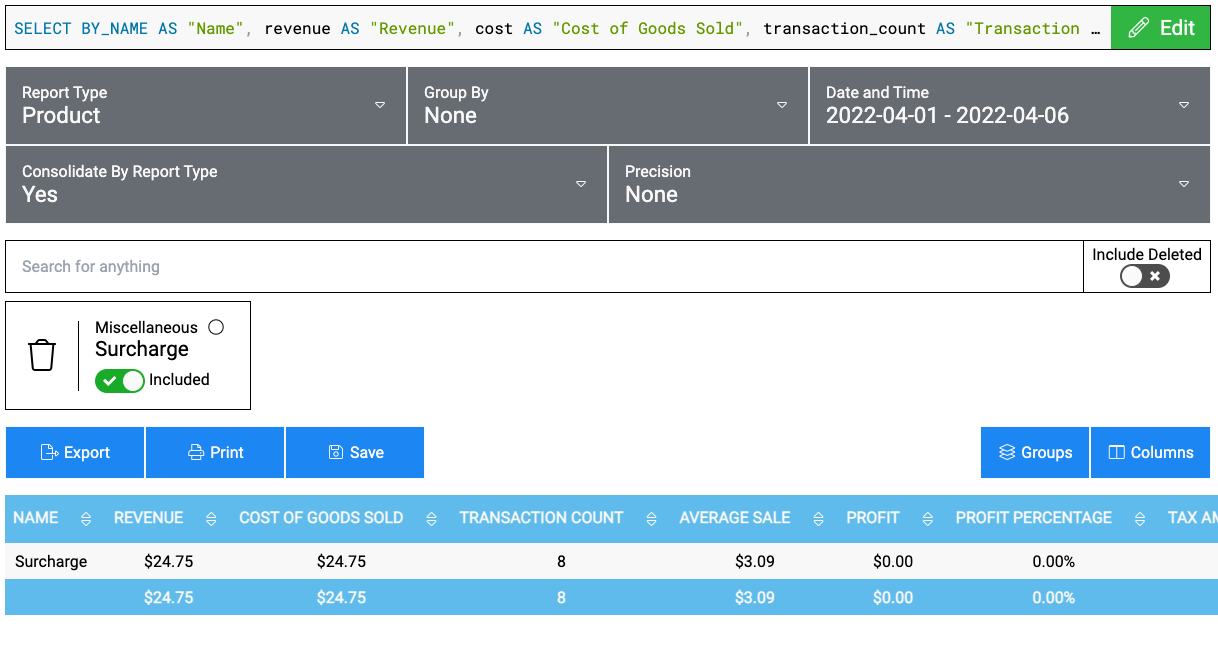Open the Group By dropdown
This screenshot has height=671, width=1218.
point(607,105)
